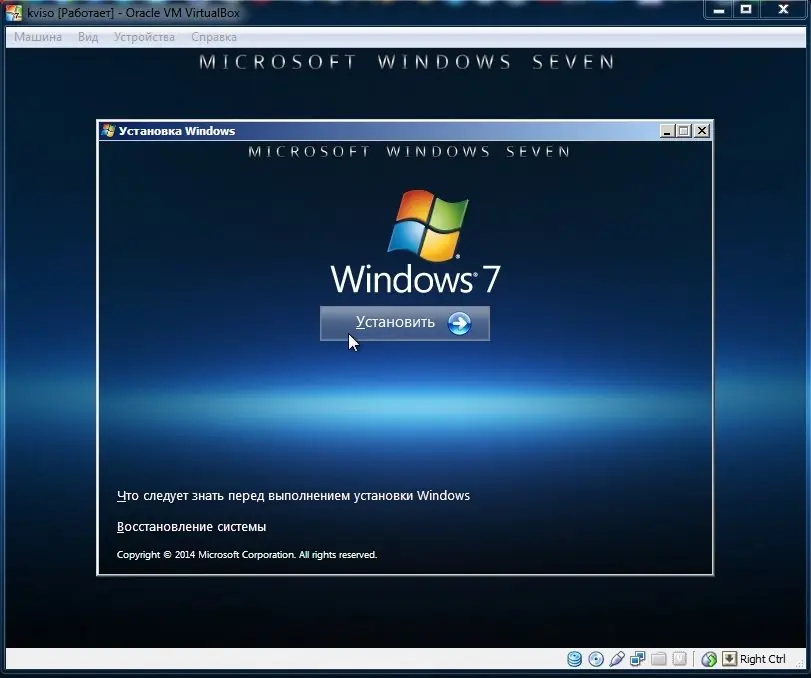This screenshot has width=811, height=678.
Task: Click the keyboard capture arrow icon
Action: tap(729, 658)
